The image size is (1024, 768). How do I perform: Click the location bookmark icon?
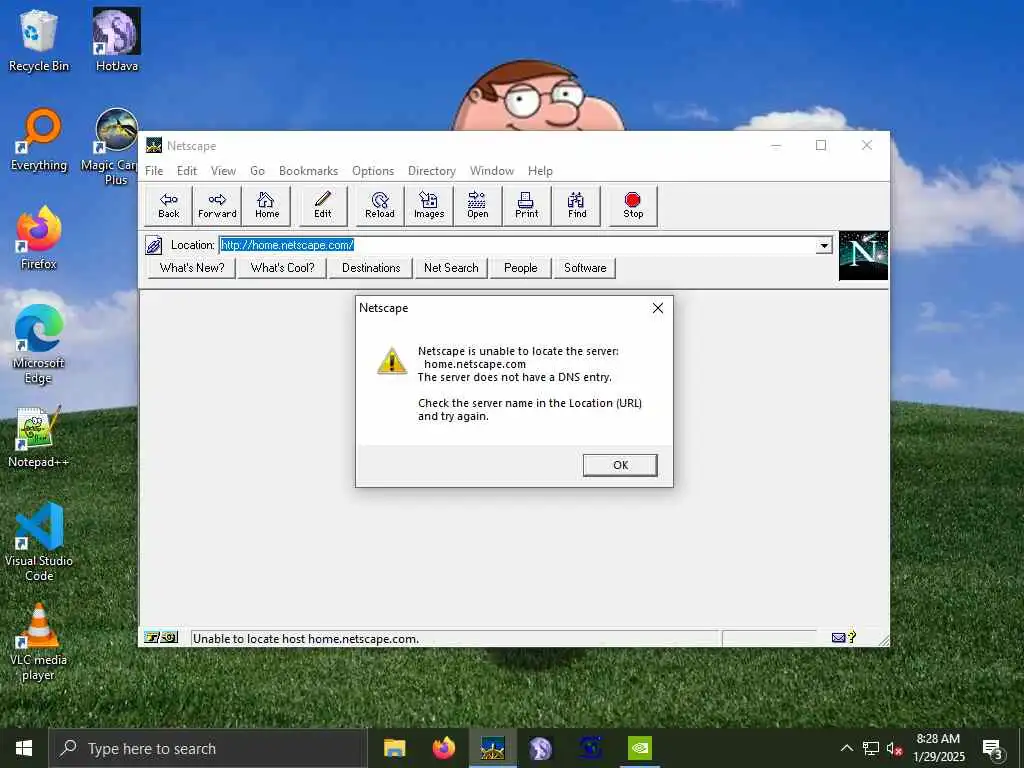pos(153,245)
